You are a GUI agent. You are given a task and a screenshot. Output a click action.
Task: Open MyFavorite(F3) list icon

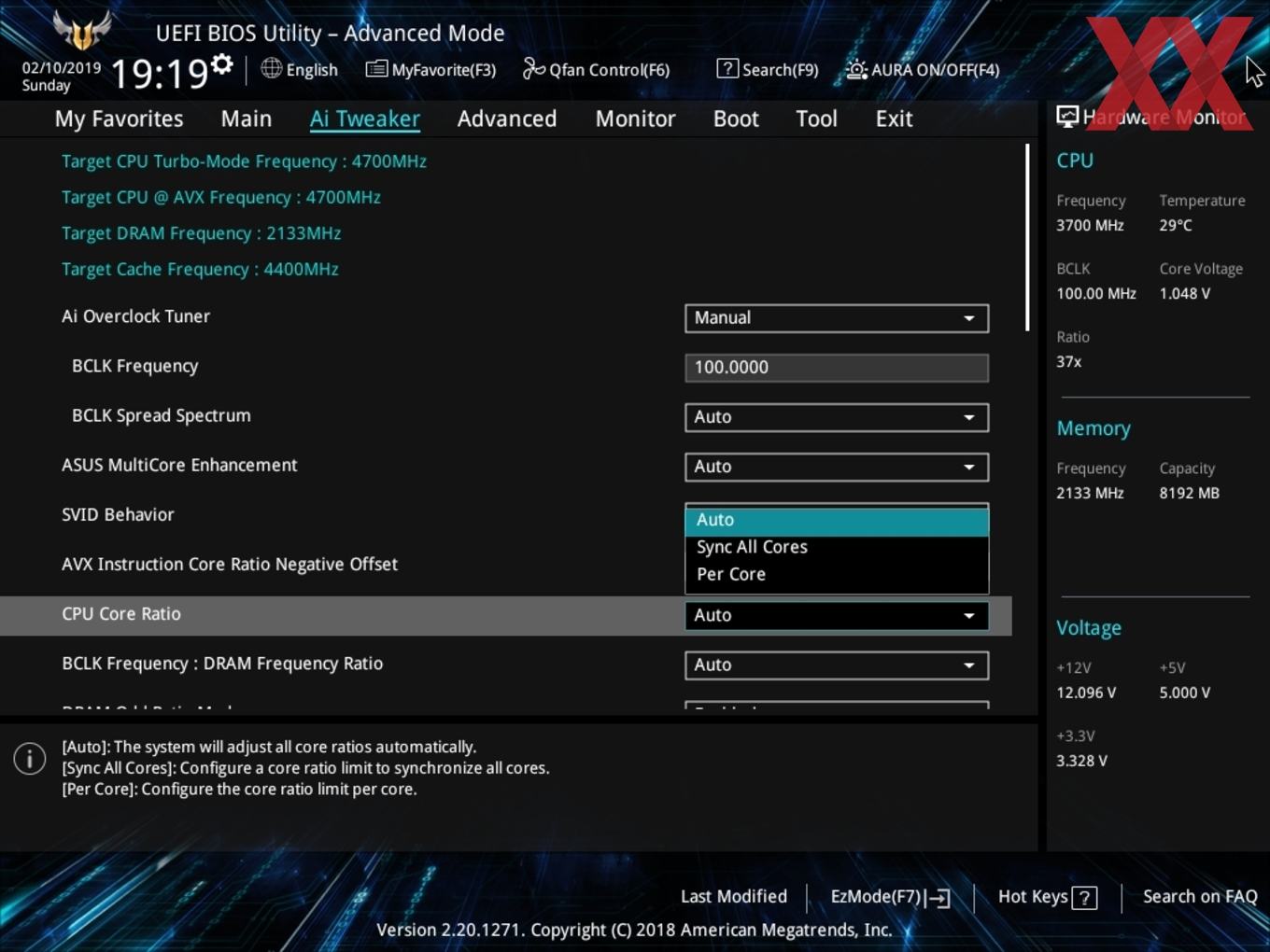point(376,69)
